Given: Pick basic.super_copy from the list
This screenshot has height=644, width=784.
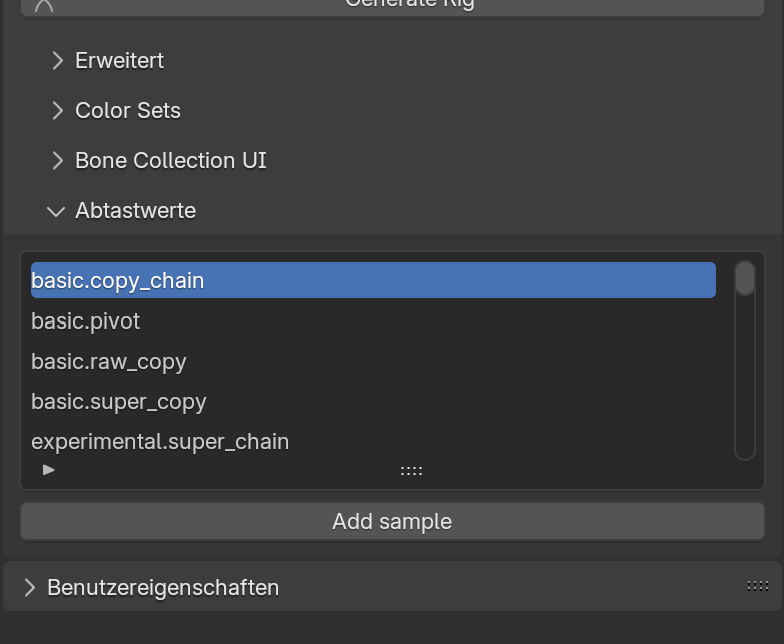Looking at the screenshot, I should 119,402.
